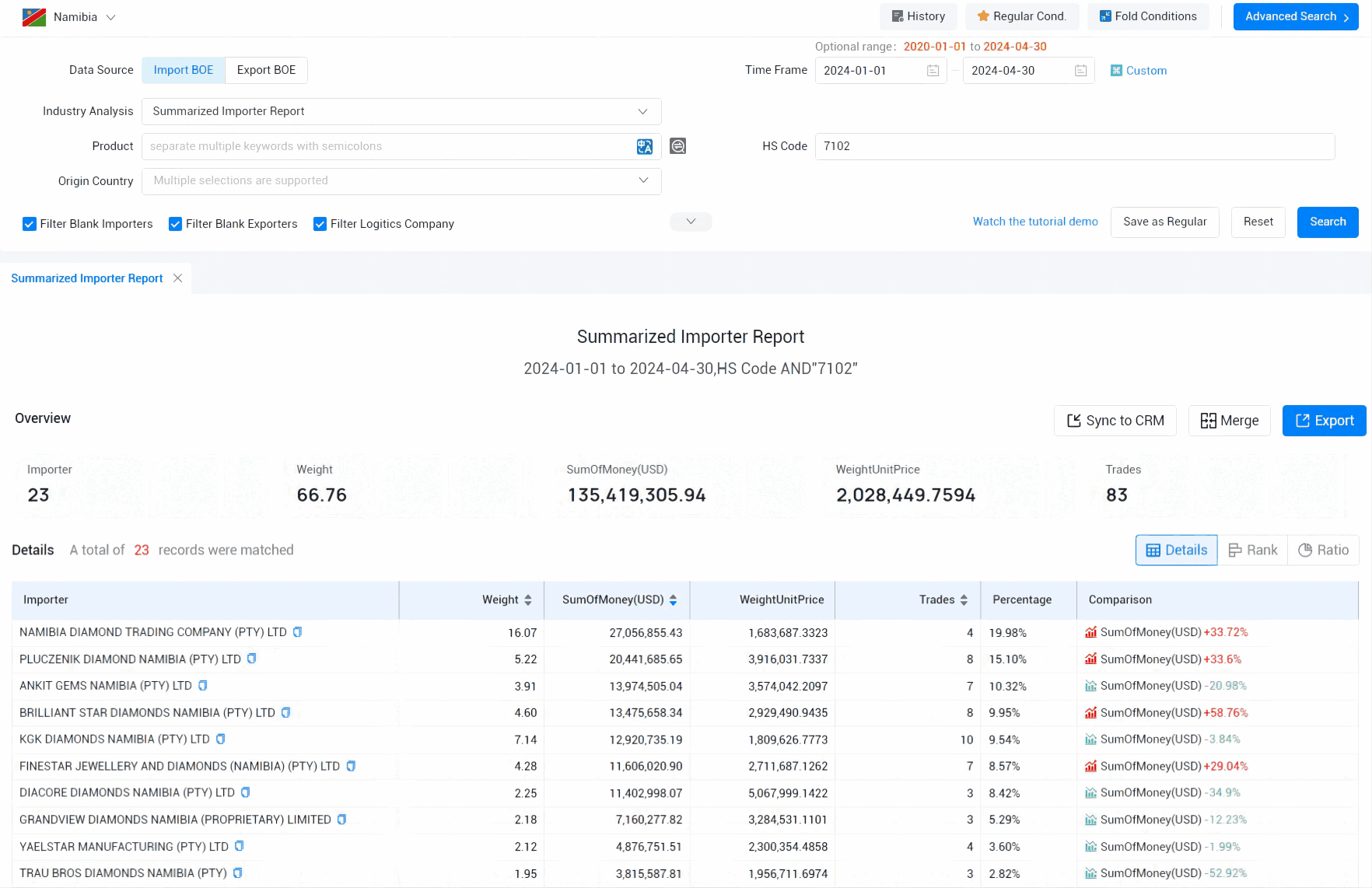The width and height of the screenshot is (1372, 888).
Task: Open KGK DIAMONDS NAMIBIA (PTY) LTD importer
Action: click(114, 739)
